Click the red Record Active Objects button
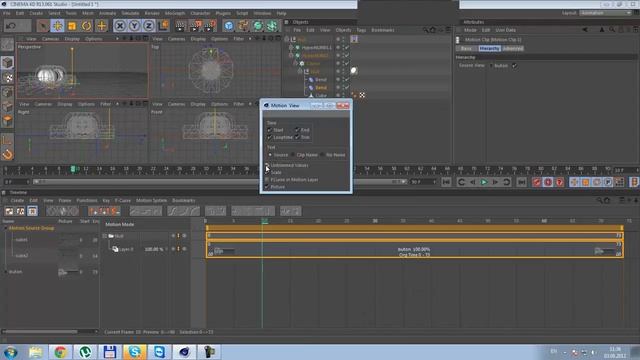The image size is (640, 360). pos(537,182)
